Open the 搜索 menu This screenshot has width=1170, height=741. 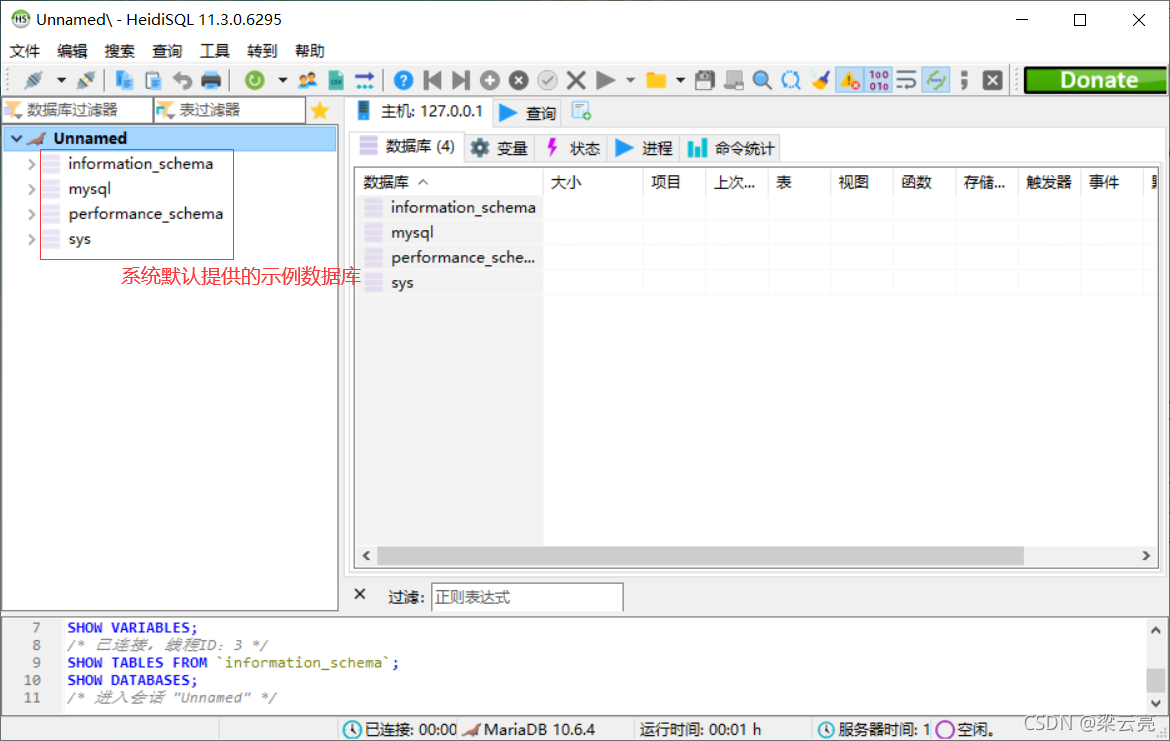119,51
